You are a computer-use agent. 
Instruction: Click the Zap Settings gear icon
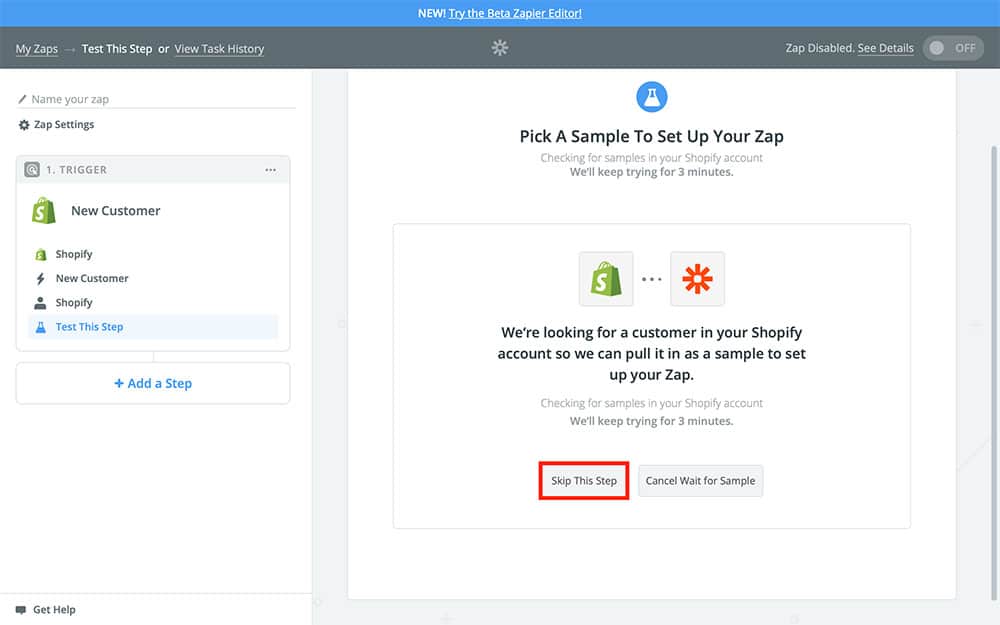point(24,125)
